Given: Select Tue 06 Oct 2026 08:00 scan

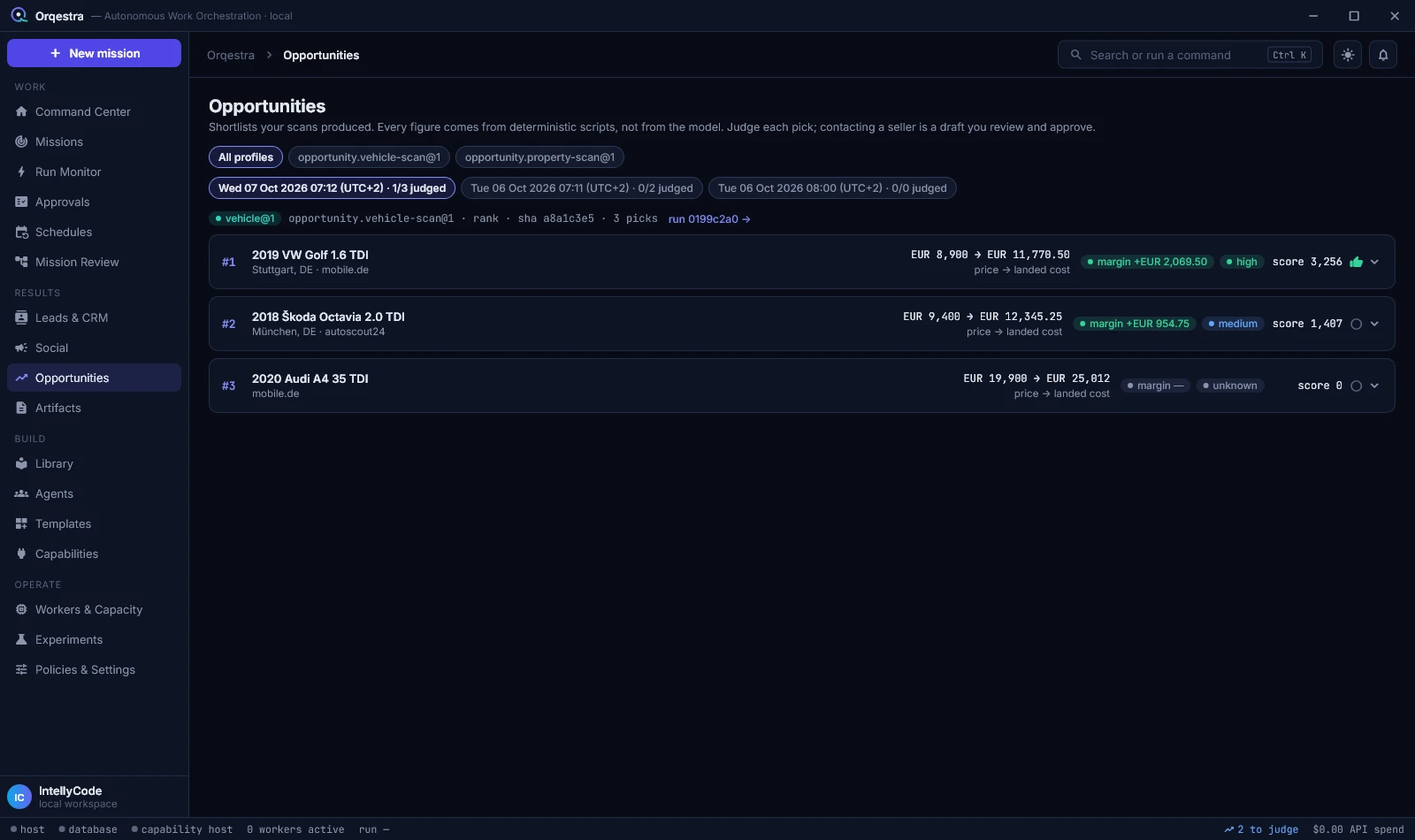Looking at the screenshot, I should pyautogui.click(x=832, y=188).
